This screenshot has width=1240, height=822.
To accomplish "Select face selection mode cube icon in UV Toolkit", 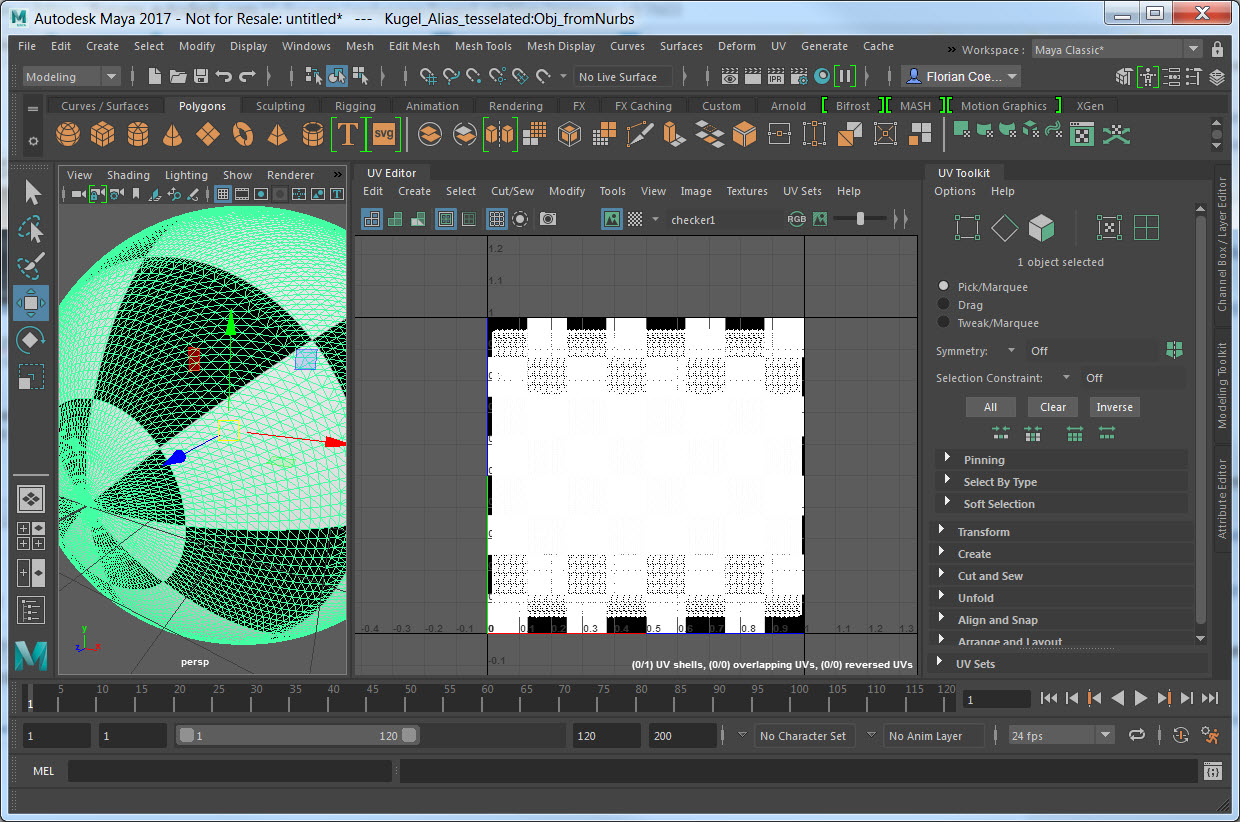I will coord(1041,227).
